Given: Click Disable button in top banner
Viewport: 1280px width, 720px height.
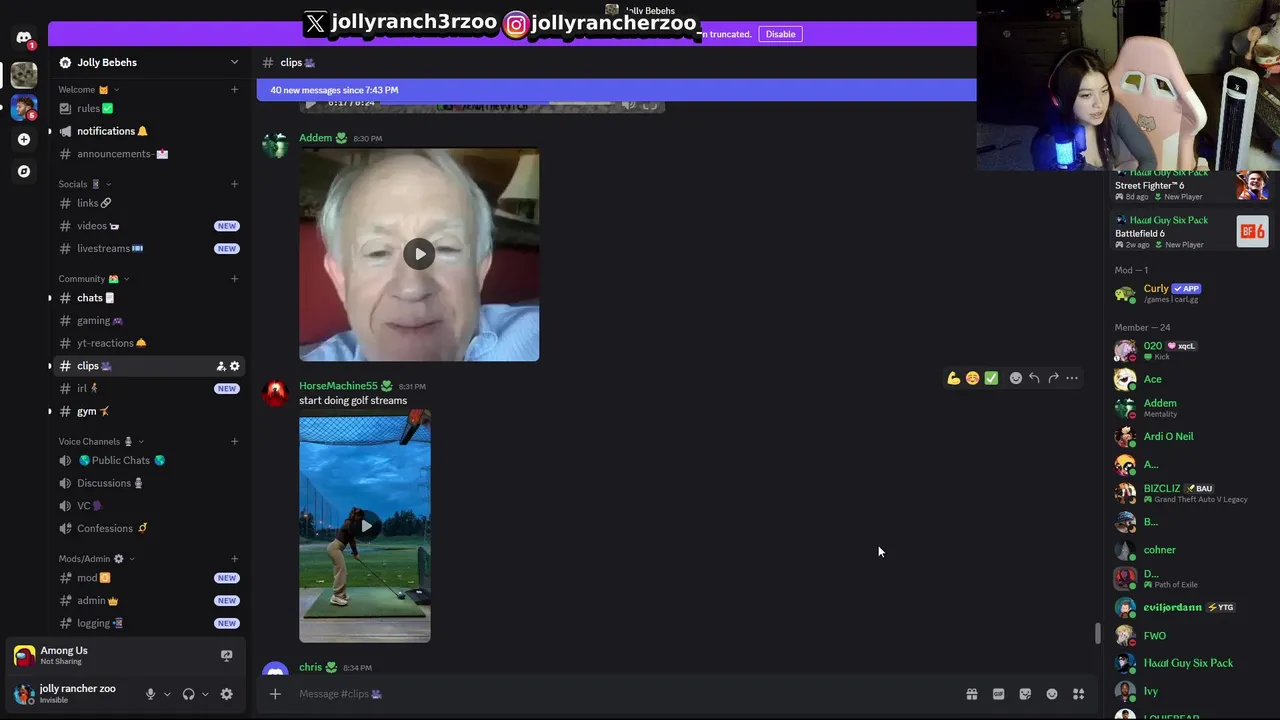Looking at the screenshot, I should (x=780, y=34).
